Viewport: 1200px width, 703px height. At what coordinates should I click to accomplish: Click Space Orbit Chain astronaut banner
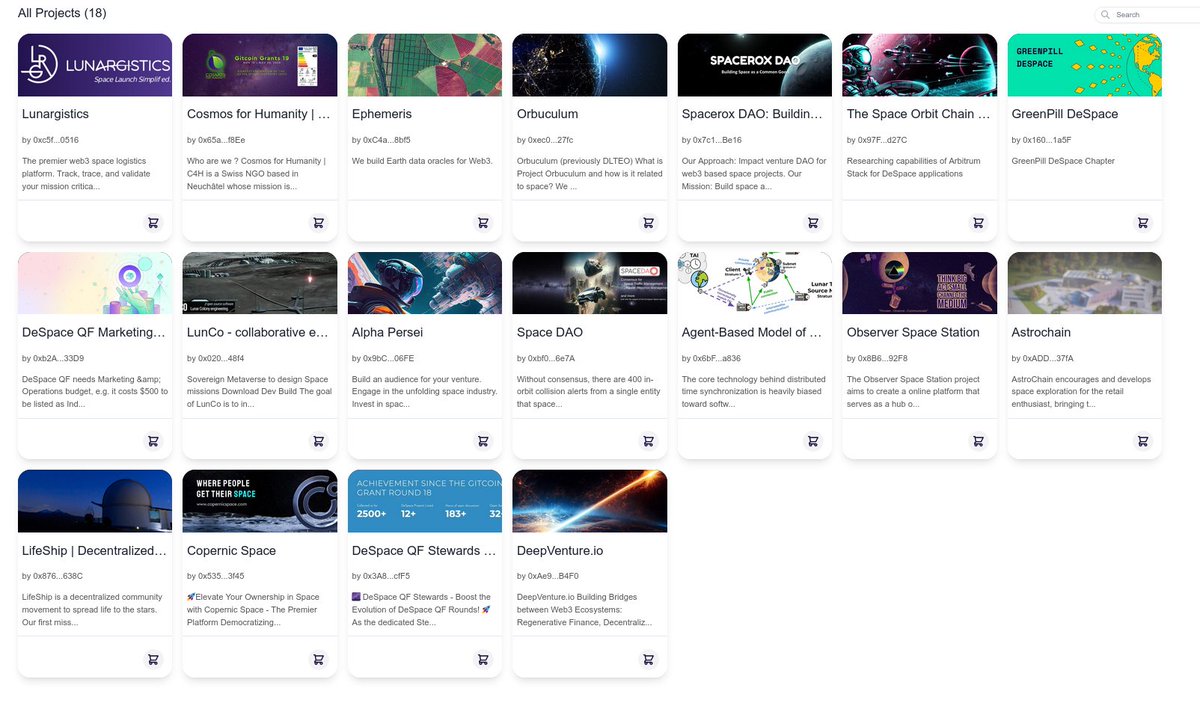[x=920, y=65]
